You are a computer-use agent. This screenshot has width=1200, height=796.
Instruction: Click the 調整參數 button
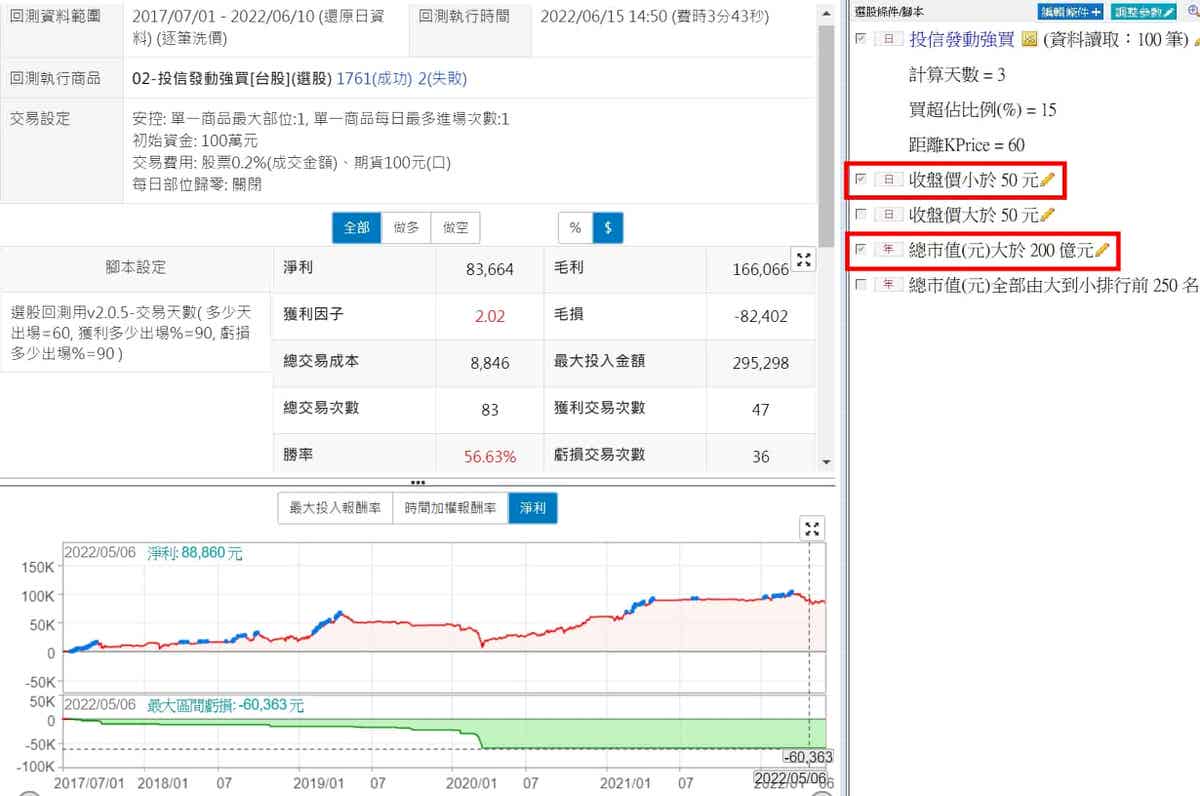tap(1144, 12)
